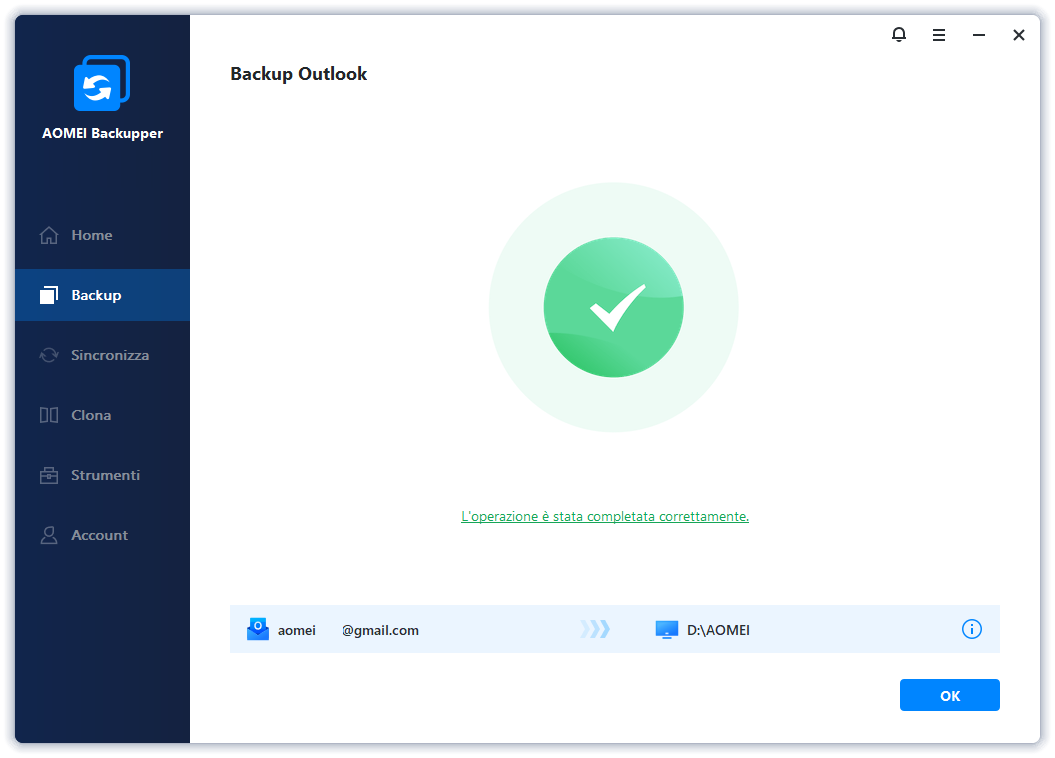The width and height of the screenshot is (1055, 758).
Task: Click the "AOMEI Backupper" title text
Action: [x=102, y=133]
